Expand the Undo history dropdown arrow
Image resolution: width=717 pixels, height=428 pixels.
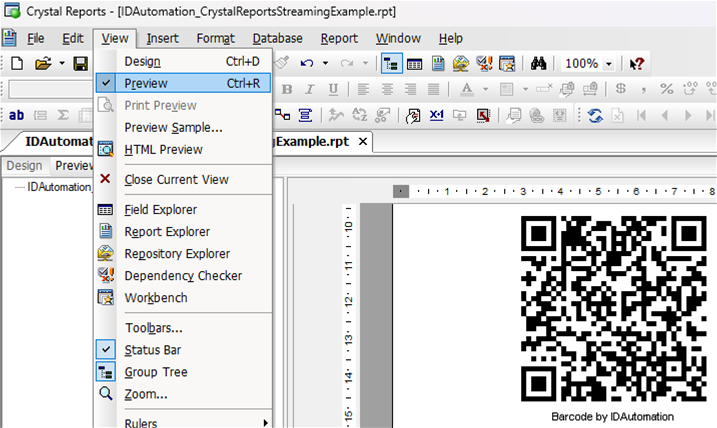coord(325,63)
